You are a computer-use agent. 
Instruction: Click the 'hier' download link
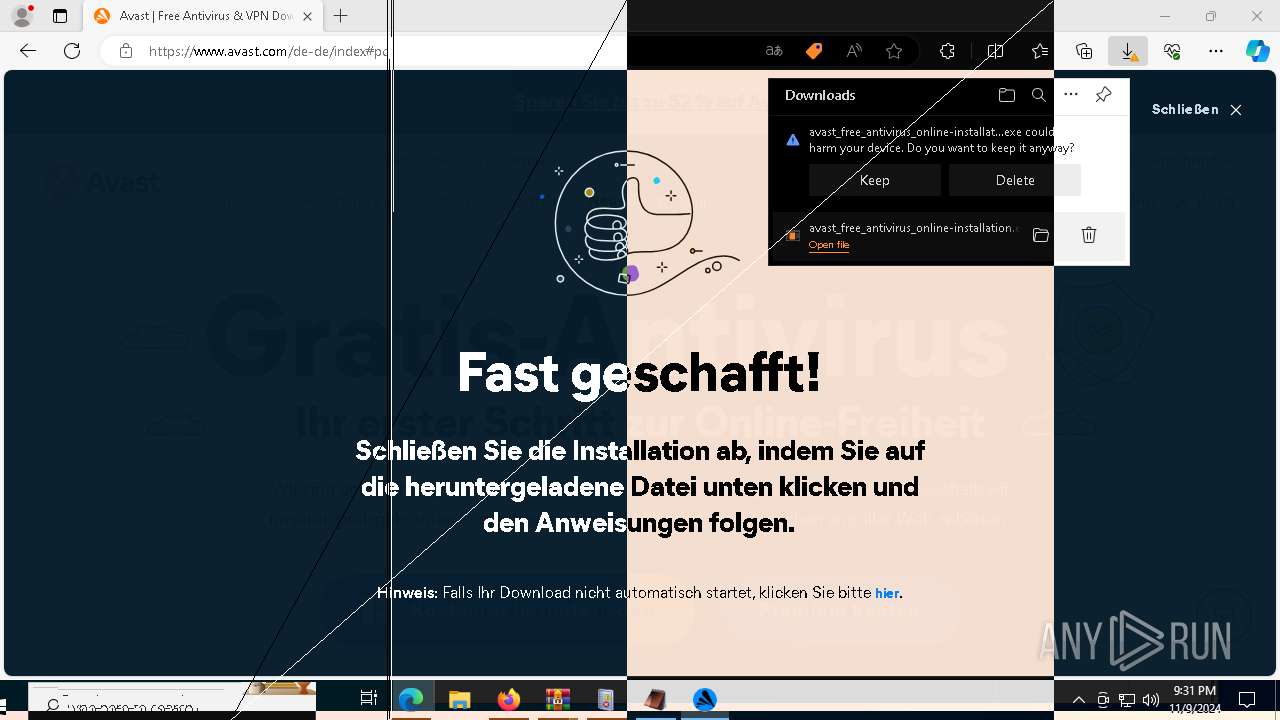click(x=887, y=593)
